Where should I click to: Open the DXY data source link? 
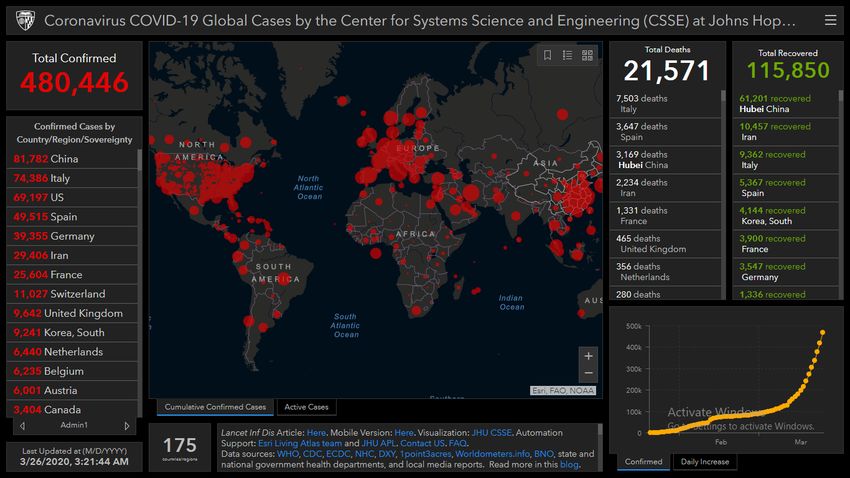coord(387,454)
